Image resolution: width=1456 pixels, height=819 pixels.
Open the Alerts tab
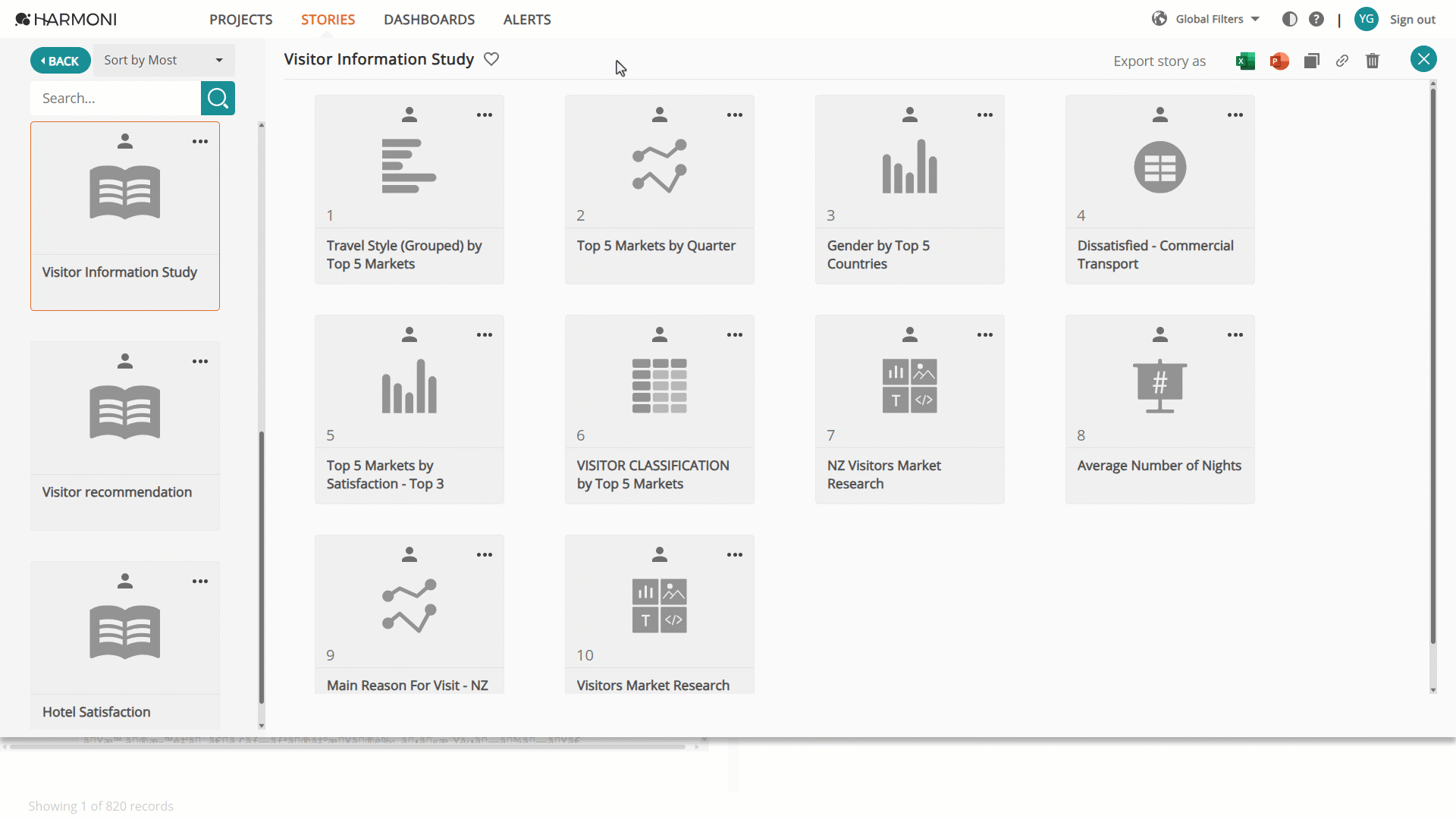coord(527,20)
